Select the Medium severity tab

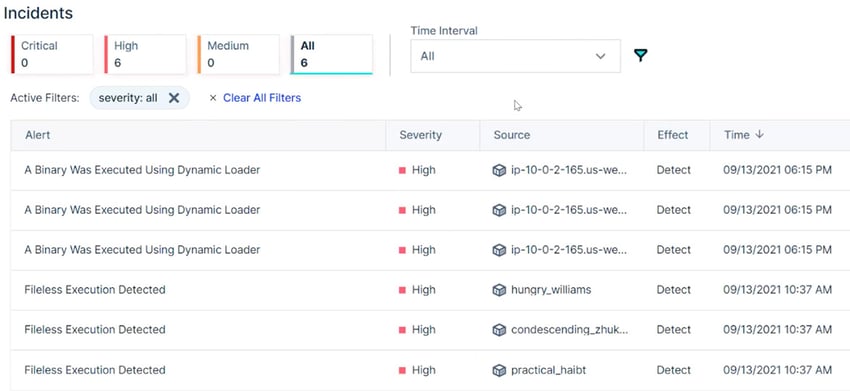[239, 54]
